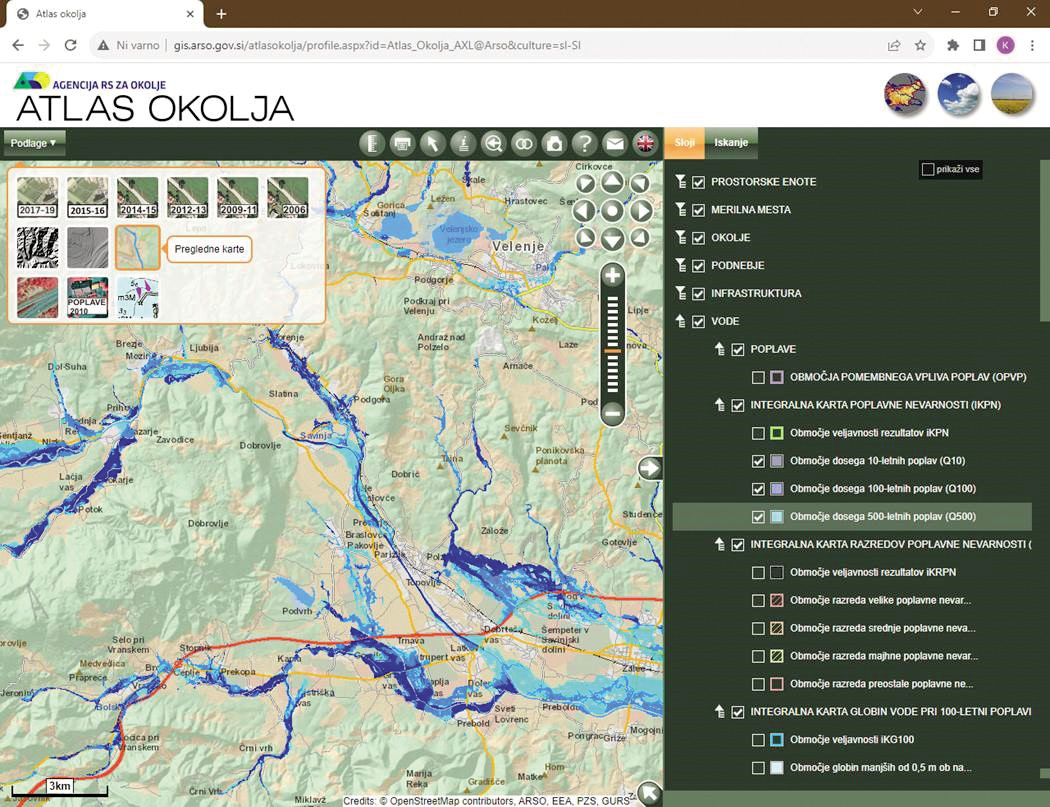Open help with the question mark icon
The image size is (1050, 807).
tap(584, 144)
